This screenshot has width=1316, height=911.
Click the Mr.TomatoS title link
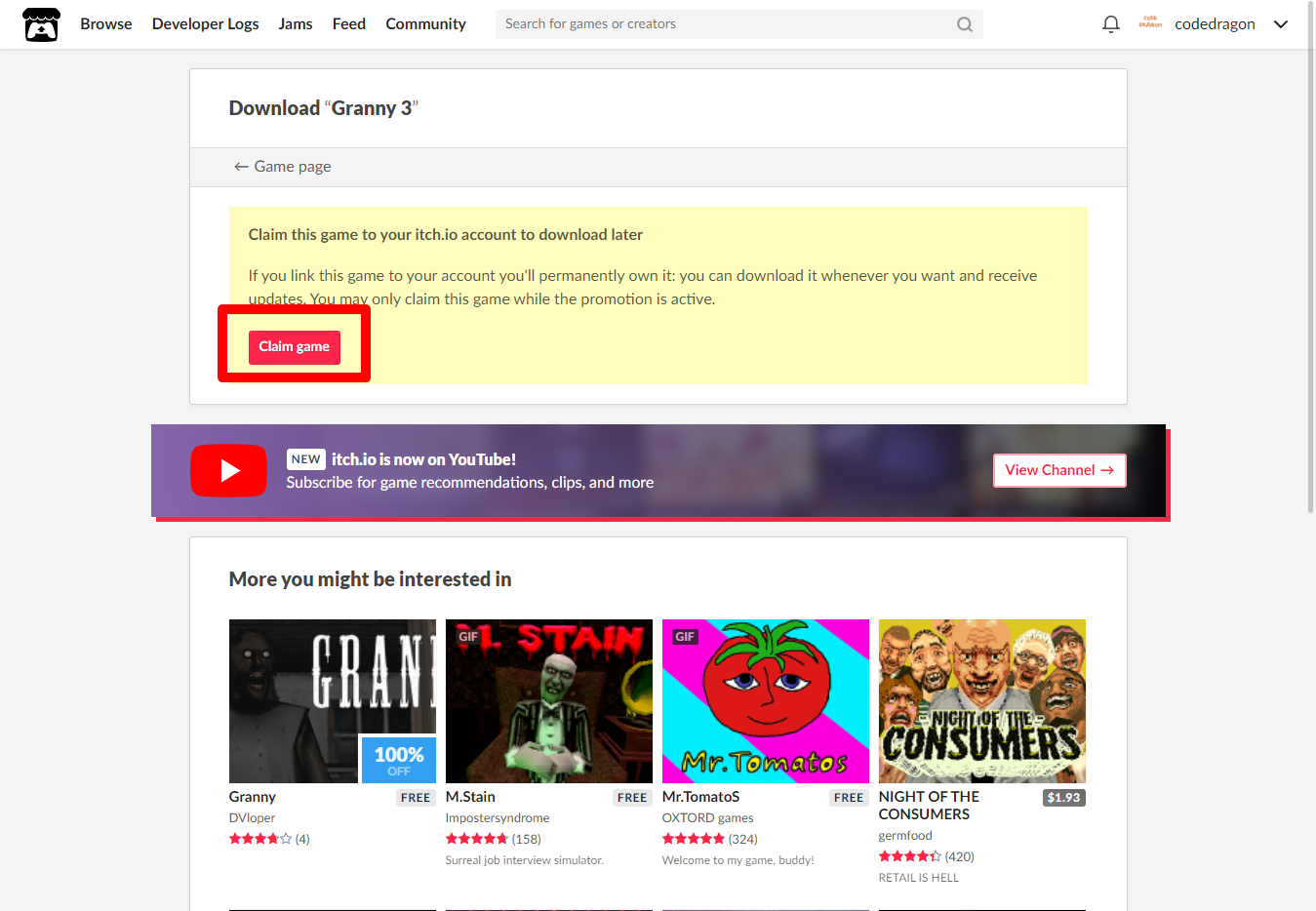(x=700, y=797)
